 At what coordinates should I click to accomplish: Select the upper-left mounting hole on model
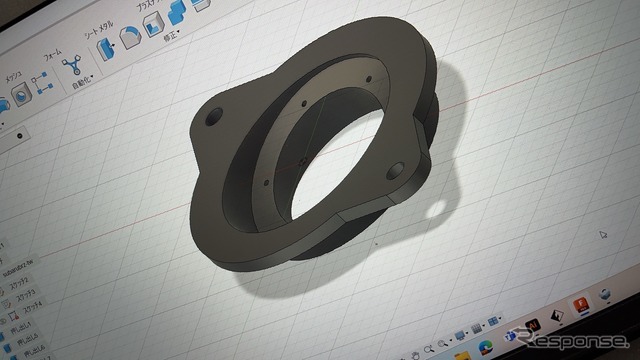[x=214, y=117]
